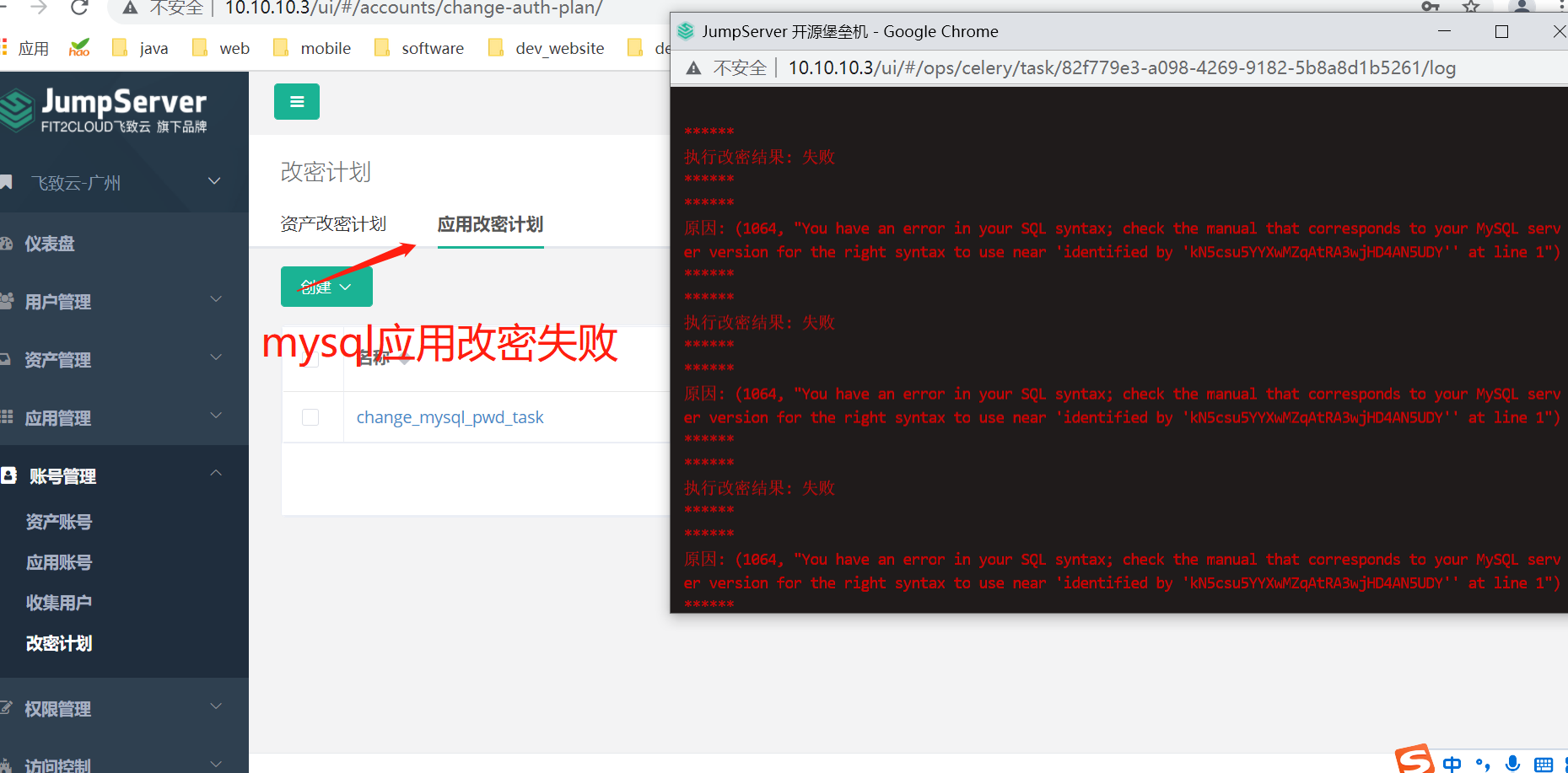
Task: Tick the checkbox for change_mysql_pwd_task row
Action: click(x=310, y=417)
